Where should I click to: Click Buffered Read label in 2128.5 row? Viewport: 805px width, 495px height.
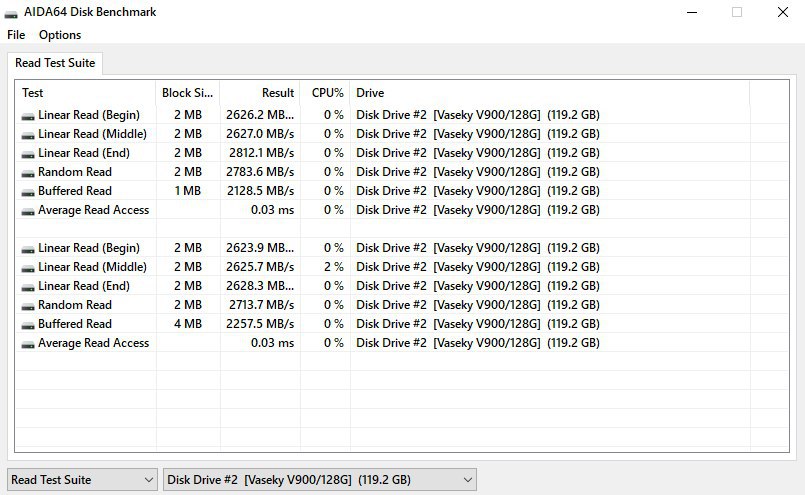[x=75, y=191]
